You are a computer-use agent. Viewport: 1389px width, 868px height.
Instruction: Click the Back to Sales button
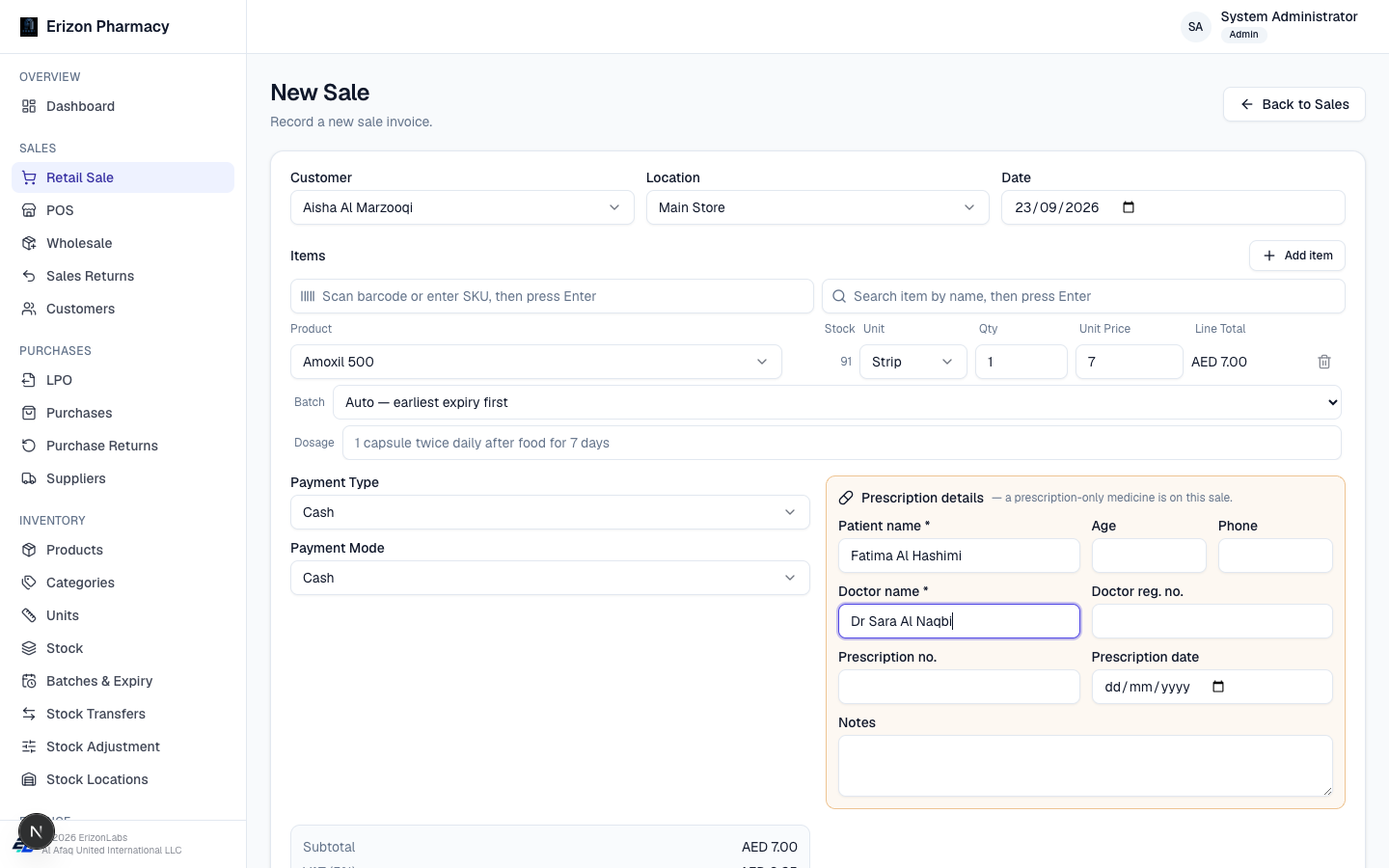pyautogui.click(x=1294, y=104)
